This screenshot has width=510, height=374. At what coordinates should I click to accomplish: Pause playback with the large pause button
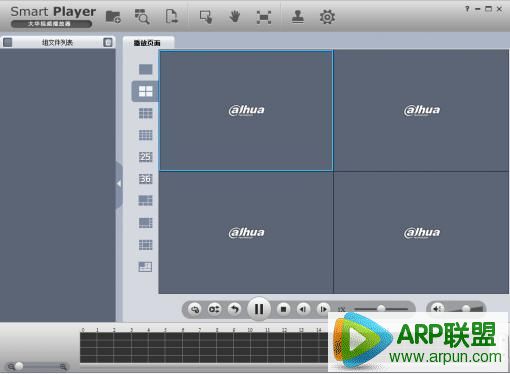coord(259,309)
